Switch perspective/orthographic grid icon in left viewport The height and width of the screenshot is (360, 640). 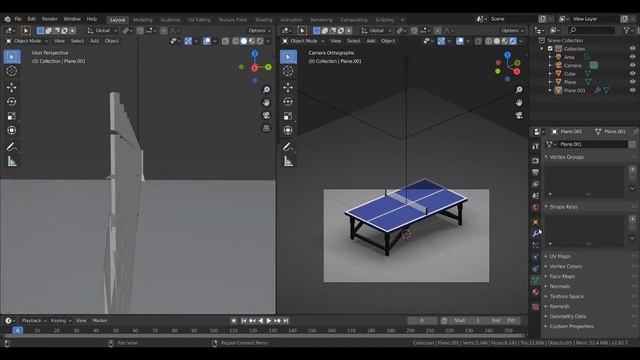[x=266, y=128]
